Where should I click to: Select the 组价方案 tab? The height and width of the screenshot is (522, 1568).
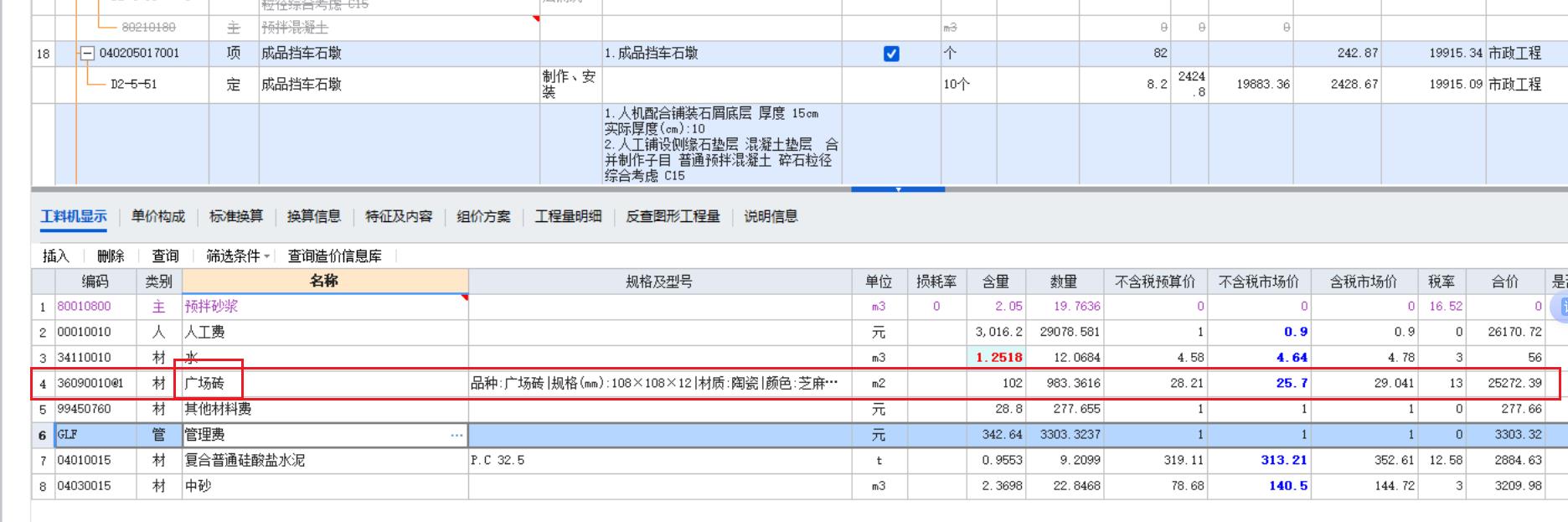tap(483, 216)
